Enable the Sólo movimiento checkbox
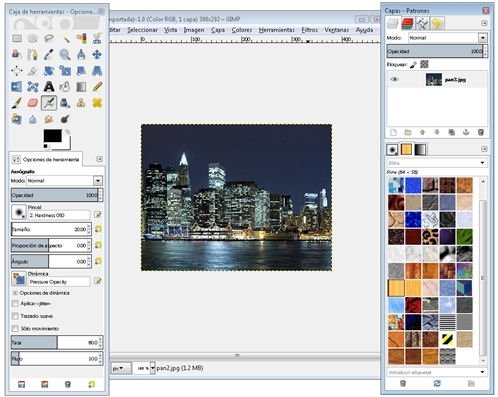The image size is (498, 397). coord(15,329)
